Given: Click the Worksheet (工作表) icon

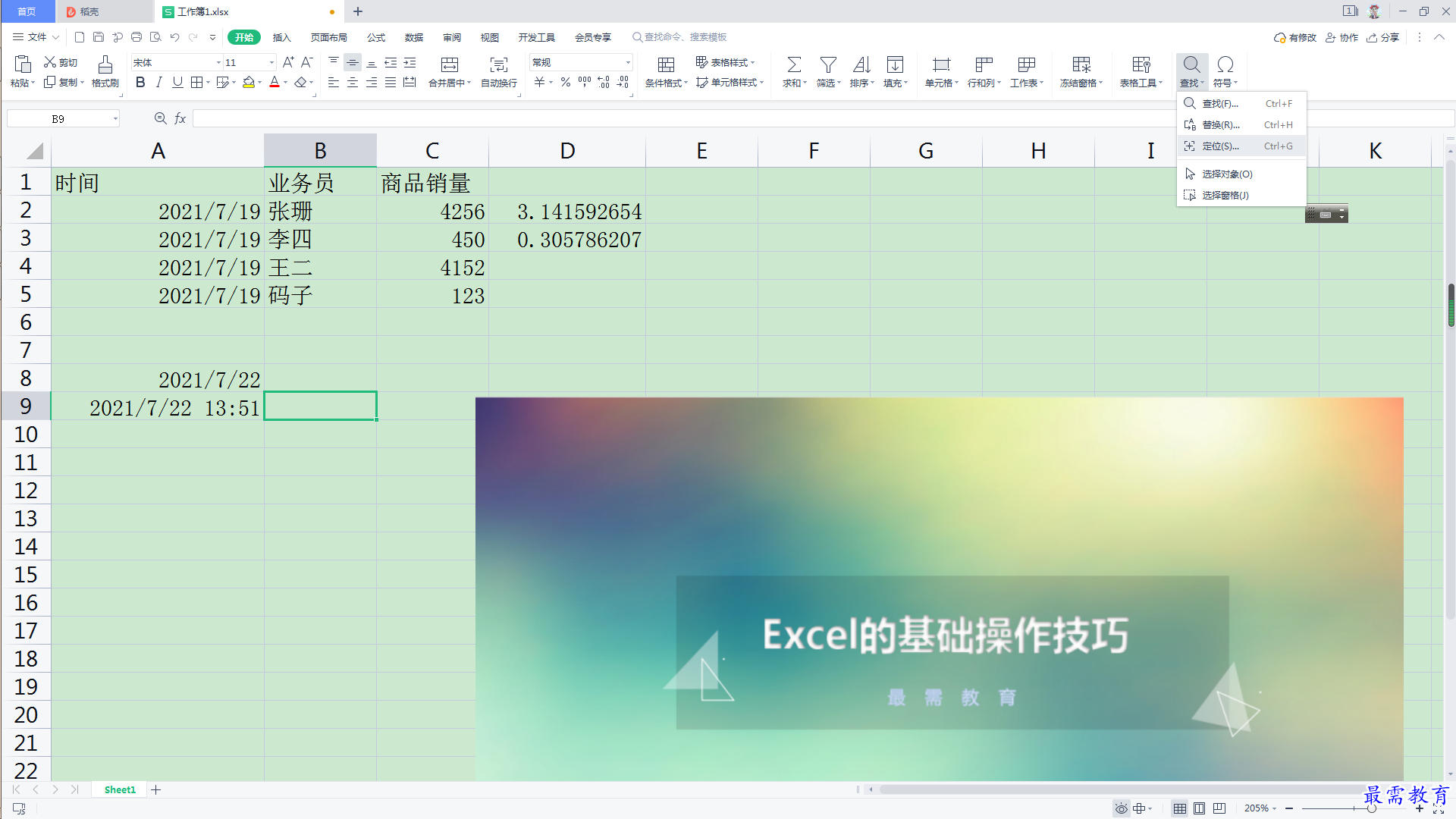Looking at the screenshot, I should tap(1026, 64).
